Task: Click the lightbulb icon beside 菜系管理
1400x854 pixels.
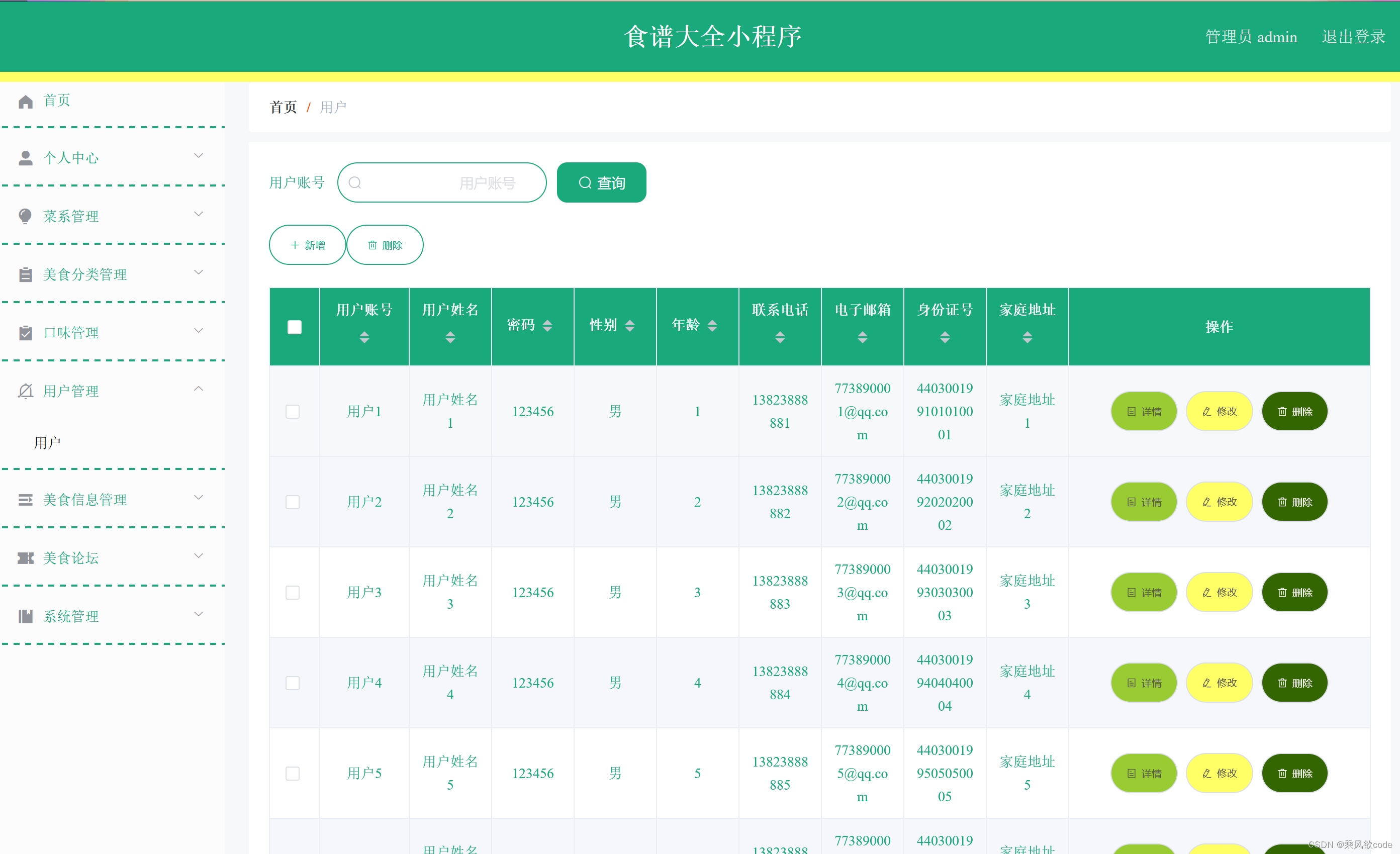Action: [25, 217]
